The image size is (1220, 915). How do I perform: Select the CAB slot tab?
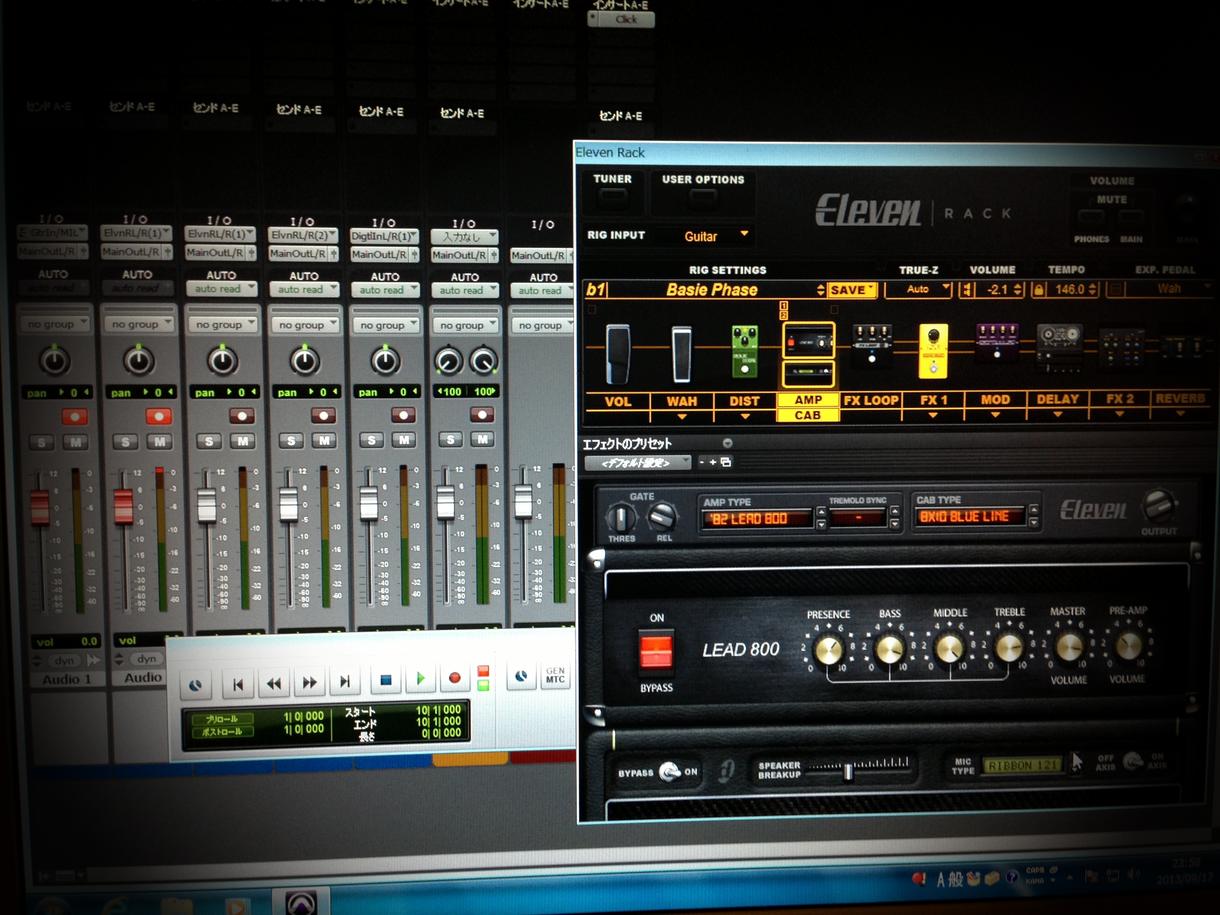pyautogui.click(x=808, y=415)
